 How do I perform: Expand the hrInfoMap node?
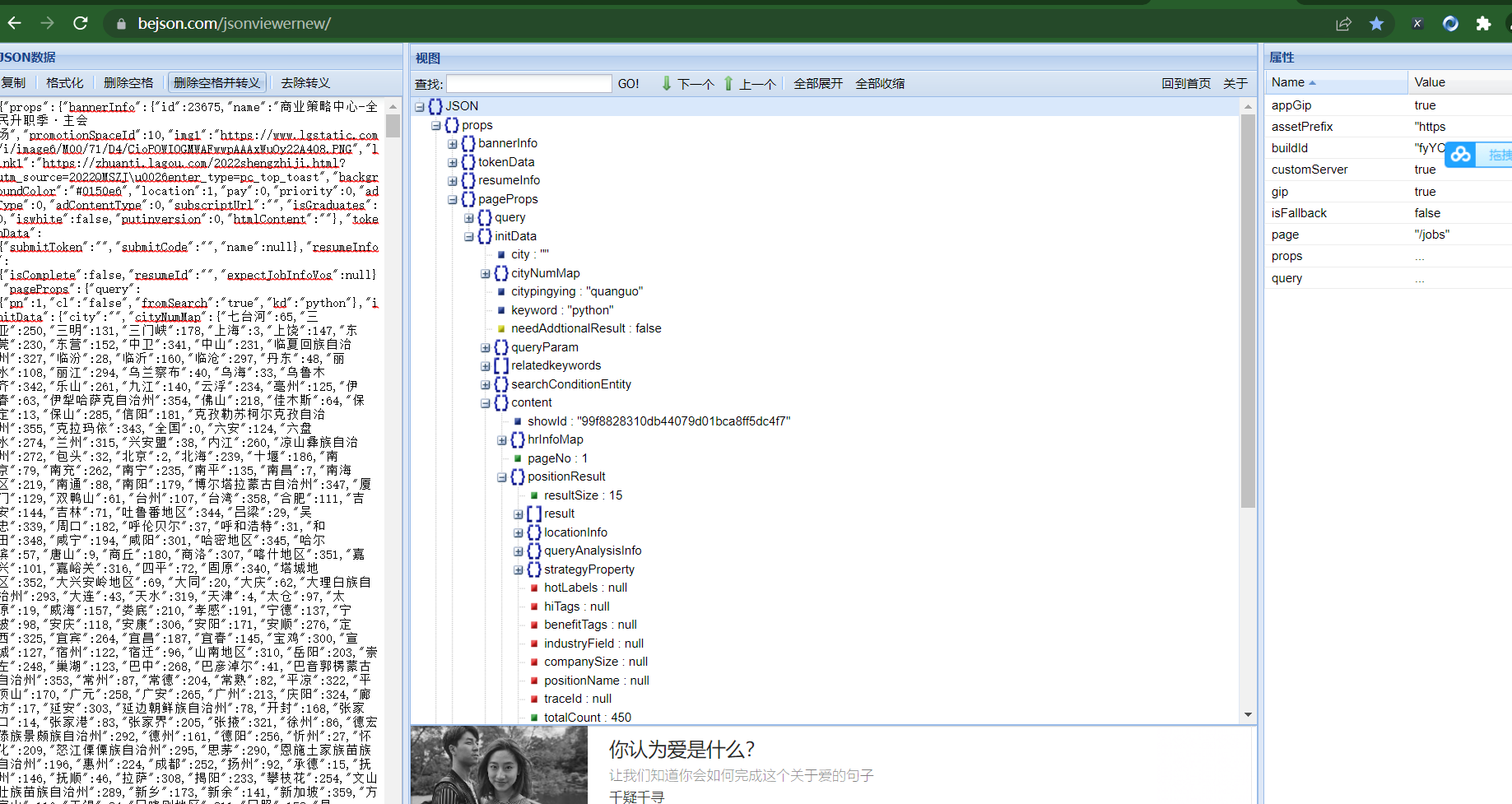click(x=502, y=440)
